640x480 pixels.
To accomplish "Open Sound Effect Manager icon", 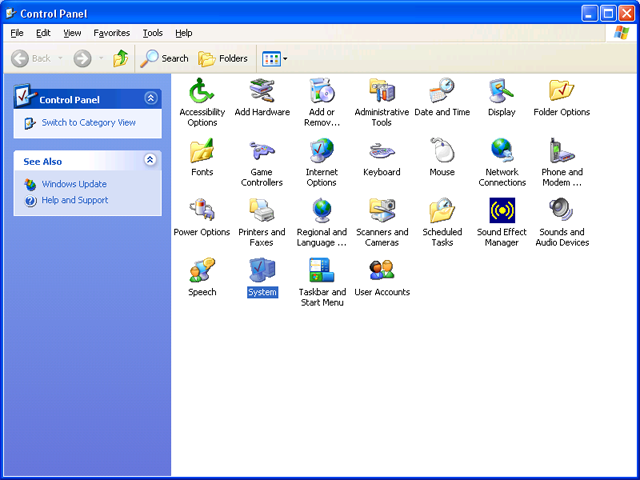I will point(501,212).
